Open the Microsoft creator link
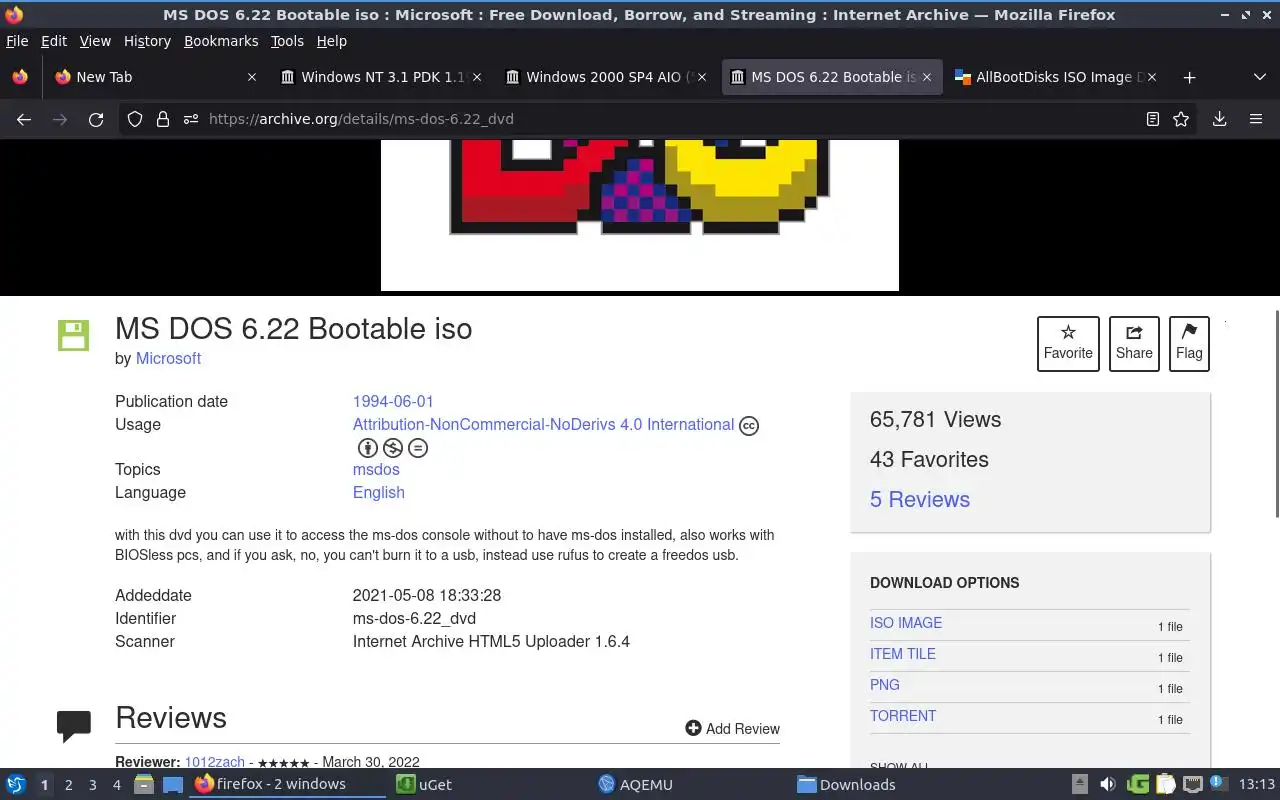The image size is (1280, 800). coord(168,358)
